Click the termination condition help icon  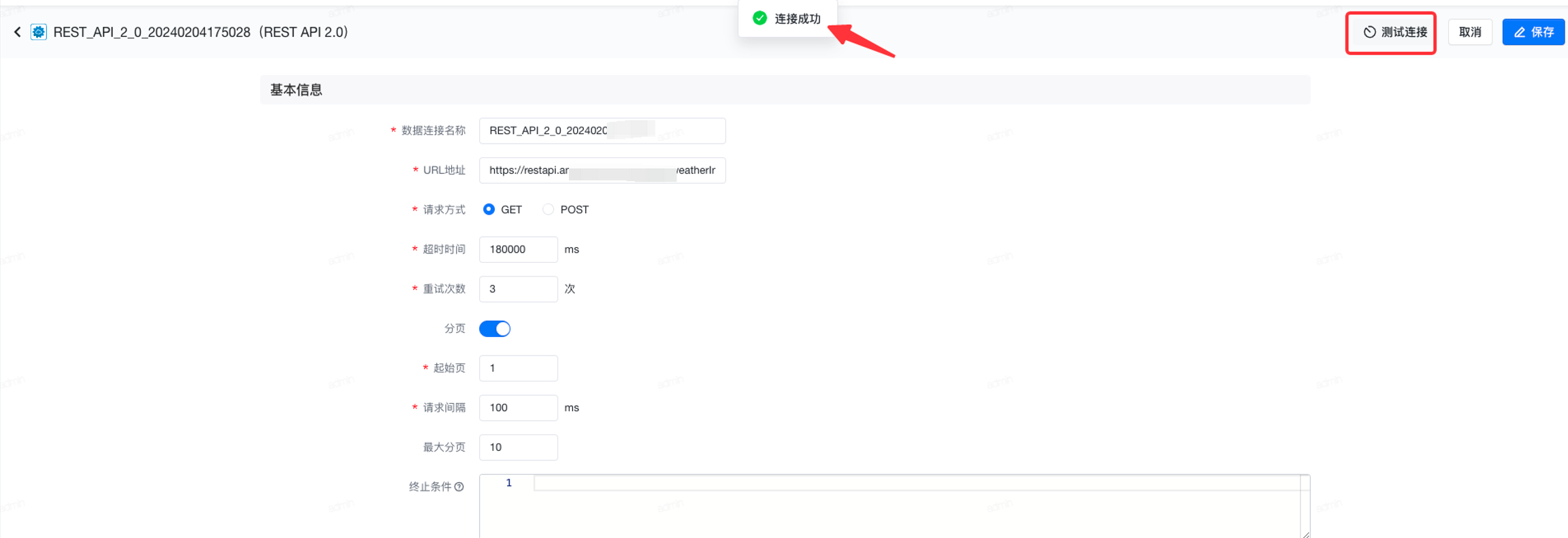(459, 487)
